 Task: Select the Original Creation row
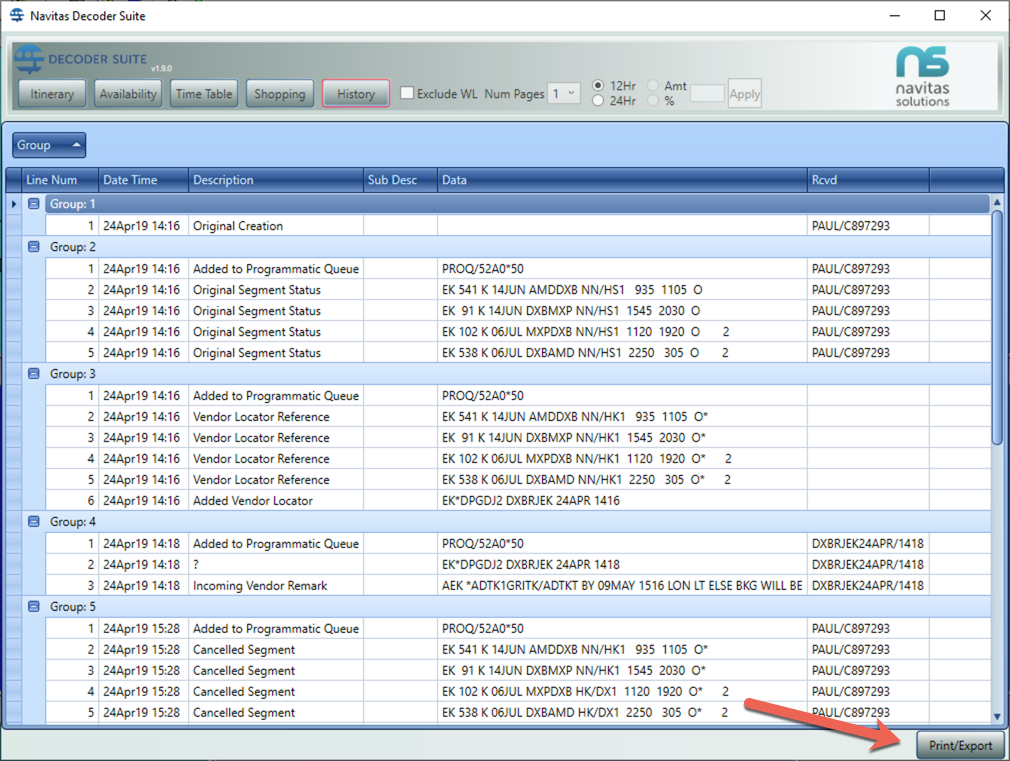coord(518,226)
